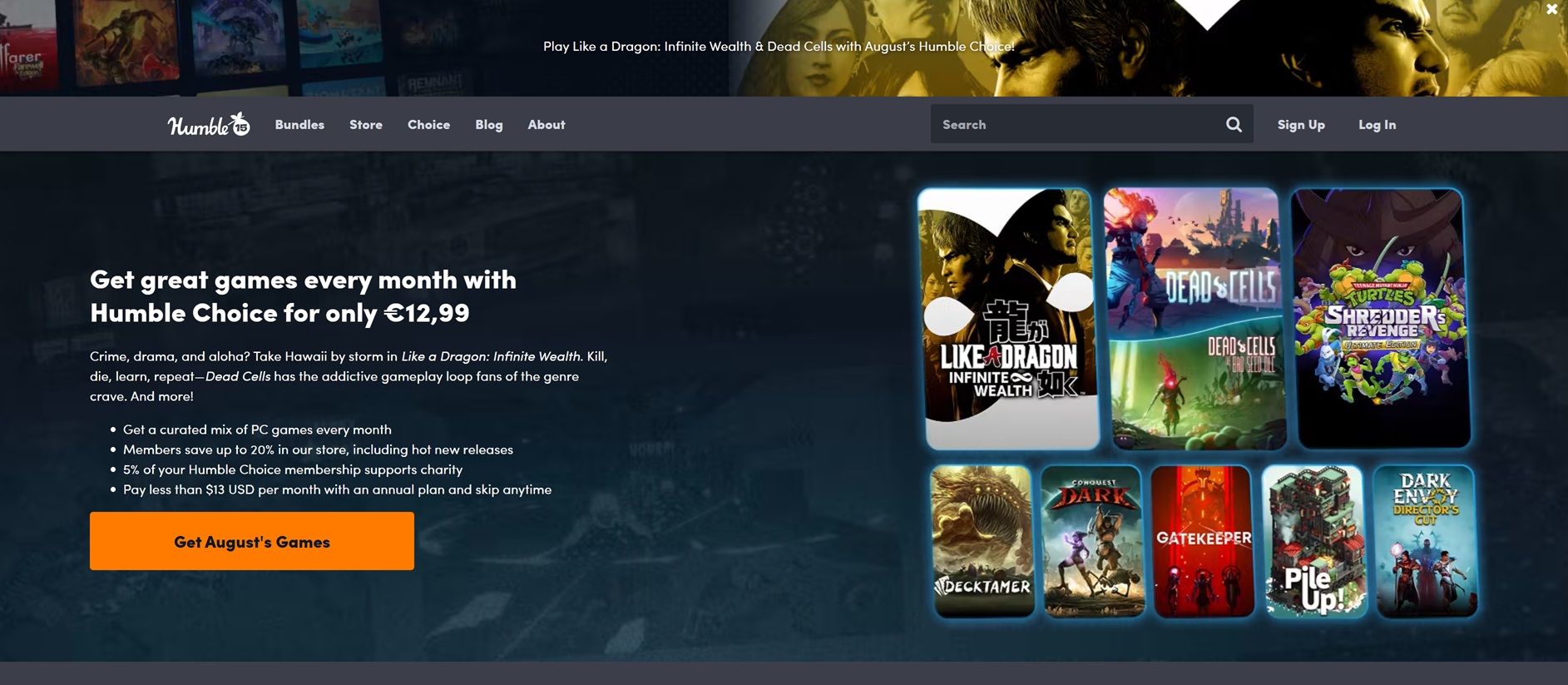
Task: Select the Decktamer game cover
Action: point(982,541)
